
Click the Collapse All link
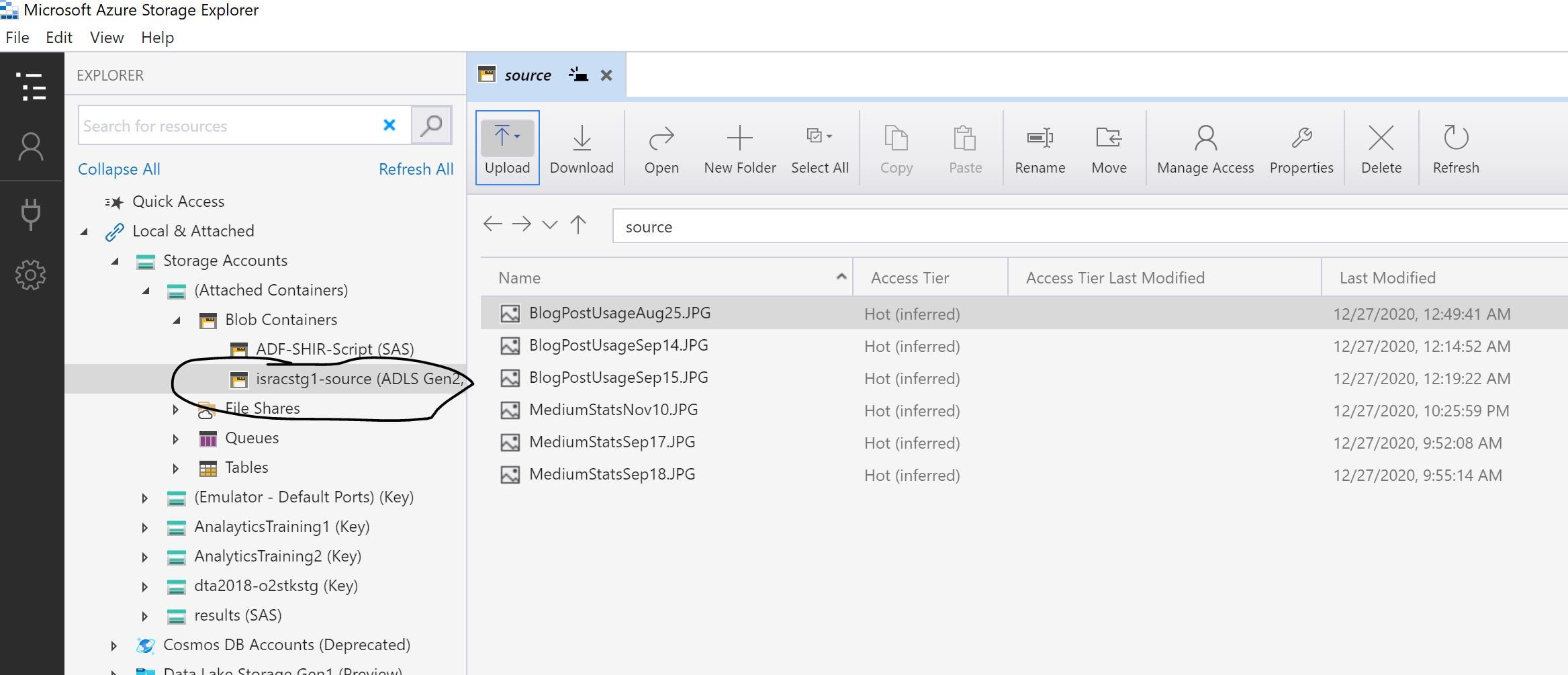click(x=119, y=169)
